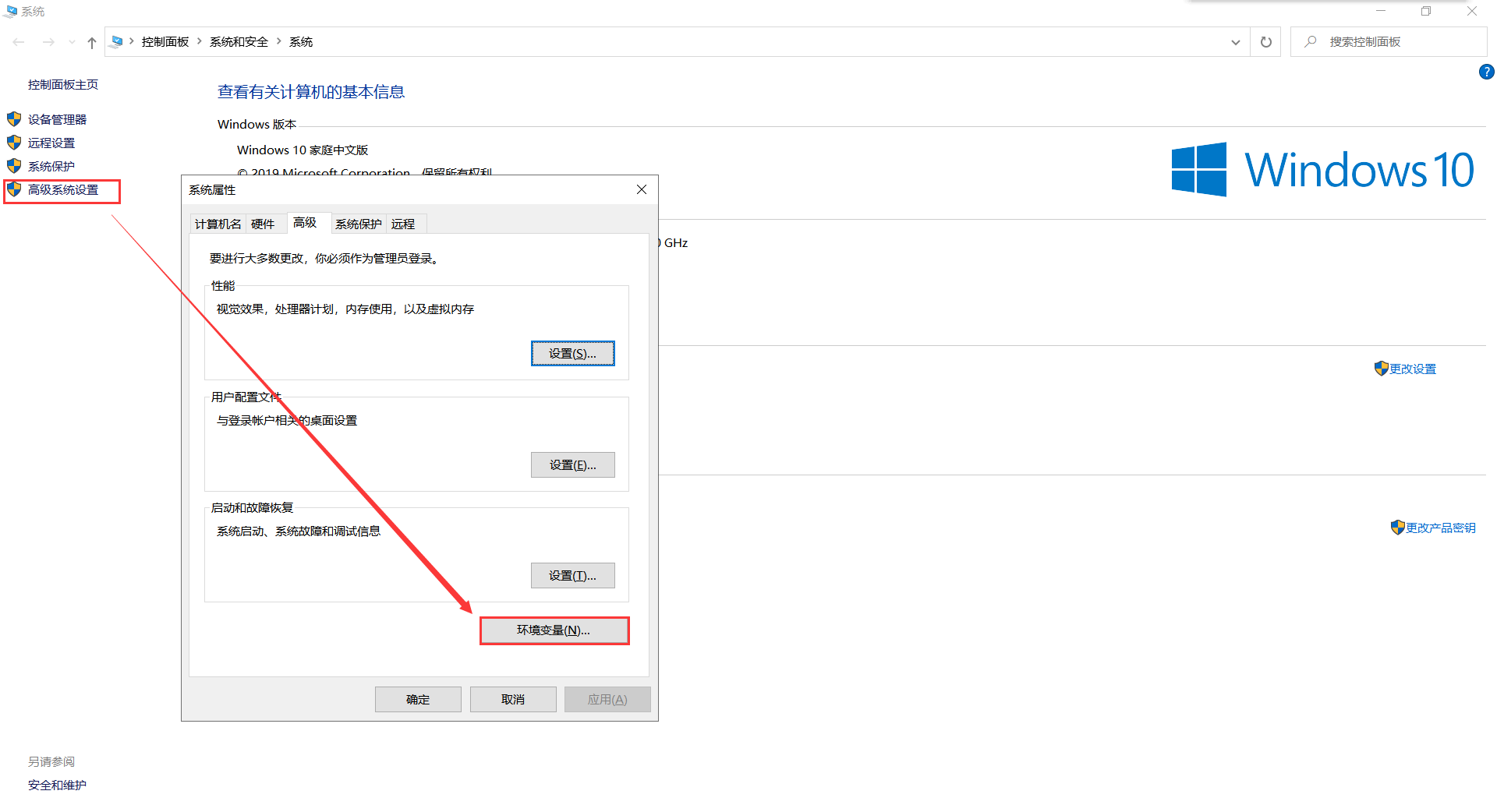Image resolution: width=1497 pixels, height=812 pixels.
Task: Go up one level with Up arrow
Action: 92,42
